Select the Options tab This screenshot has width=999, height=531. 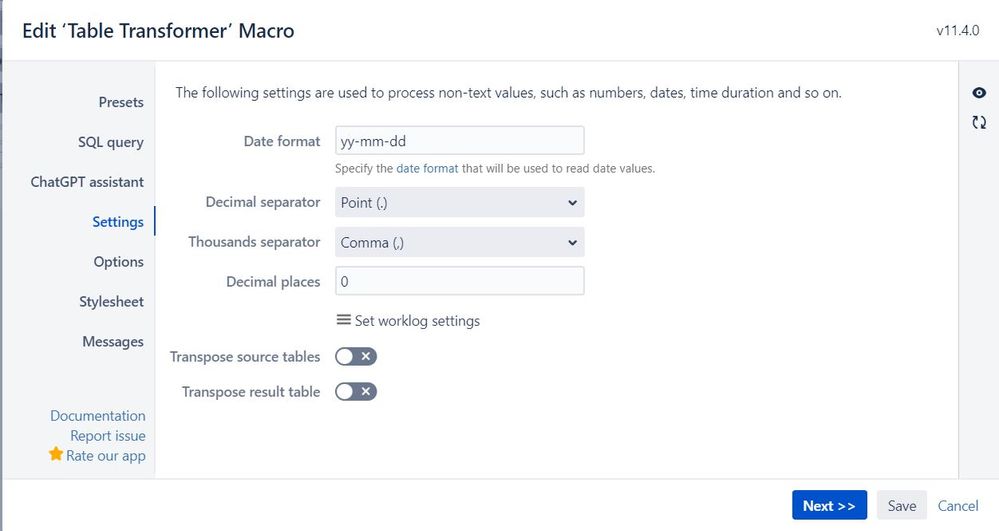(x=119, y=262)
